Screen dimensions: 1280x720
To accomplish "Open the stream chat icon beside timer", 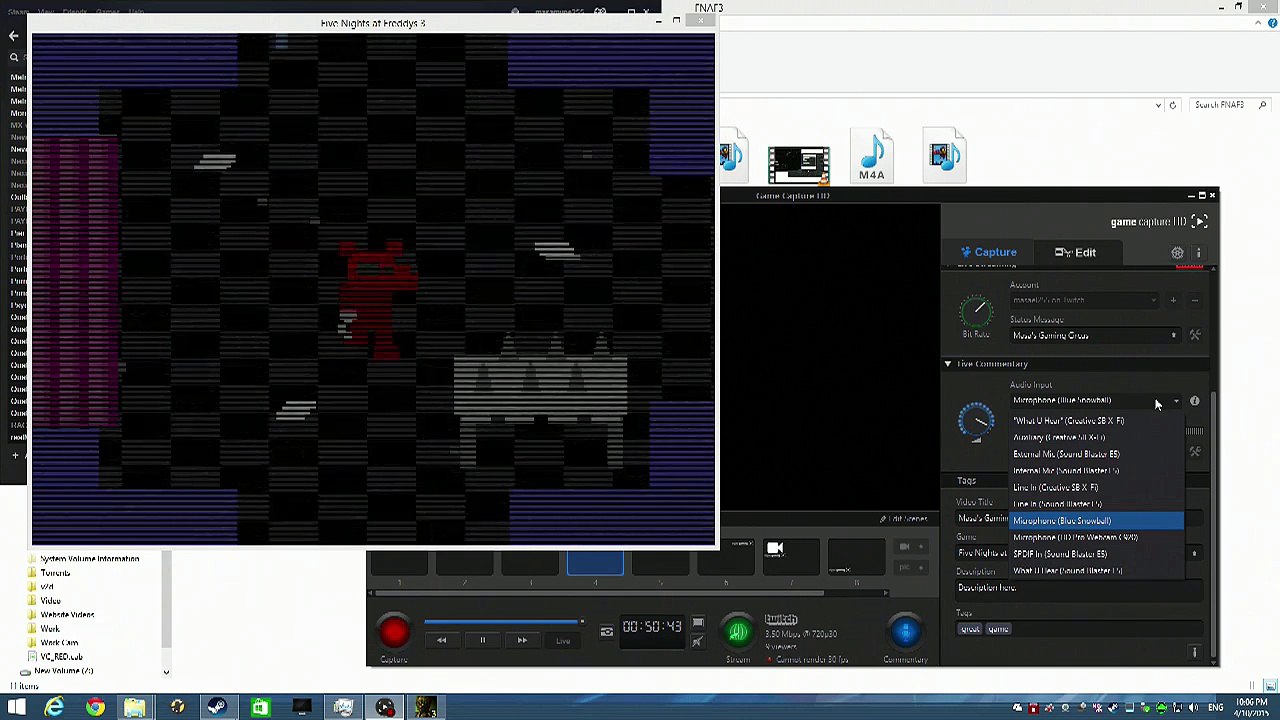I will click(x=698, y=623).
